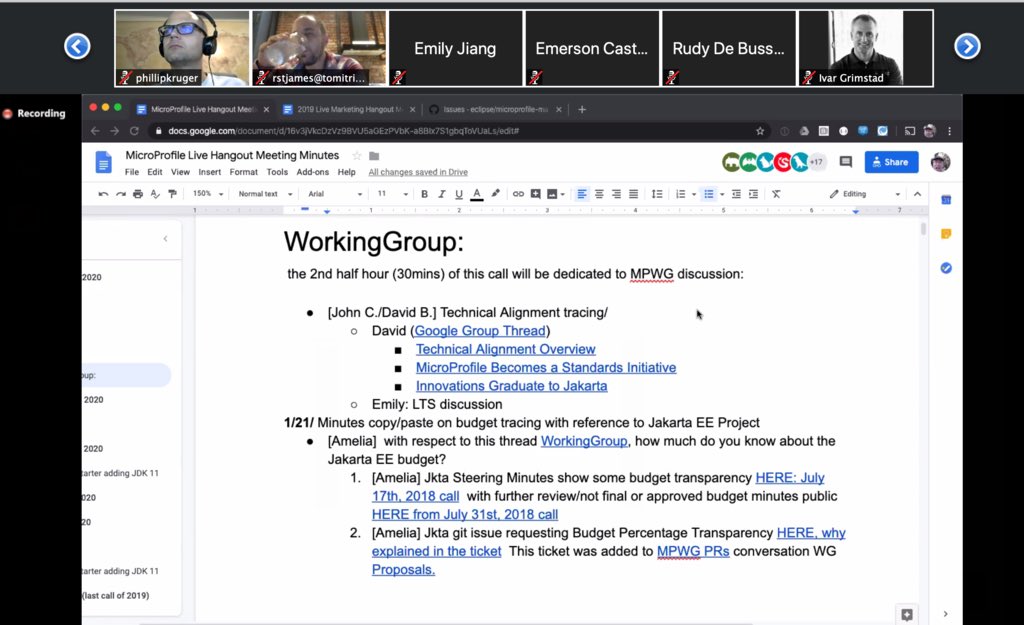Image resolution: width=1024 pixels, height=625 pixels.
Task: Click Increase indent icon
Action: [753, 194]
